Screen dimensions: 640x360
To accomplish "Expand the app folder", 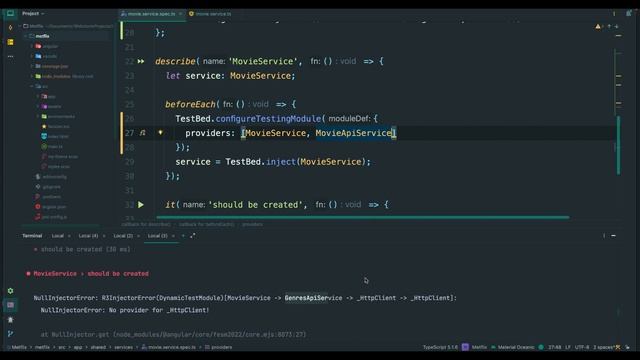I will [x=38, y=96].
